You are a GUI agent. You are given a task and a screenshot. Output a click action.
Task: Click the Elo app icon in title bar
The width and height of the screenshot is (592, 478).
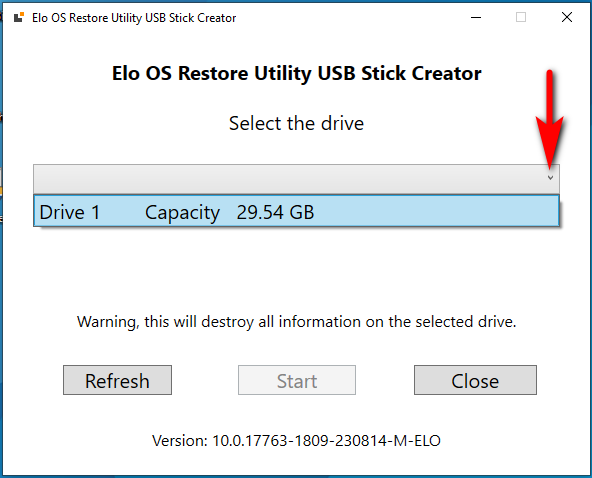click(18, 17)
